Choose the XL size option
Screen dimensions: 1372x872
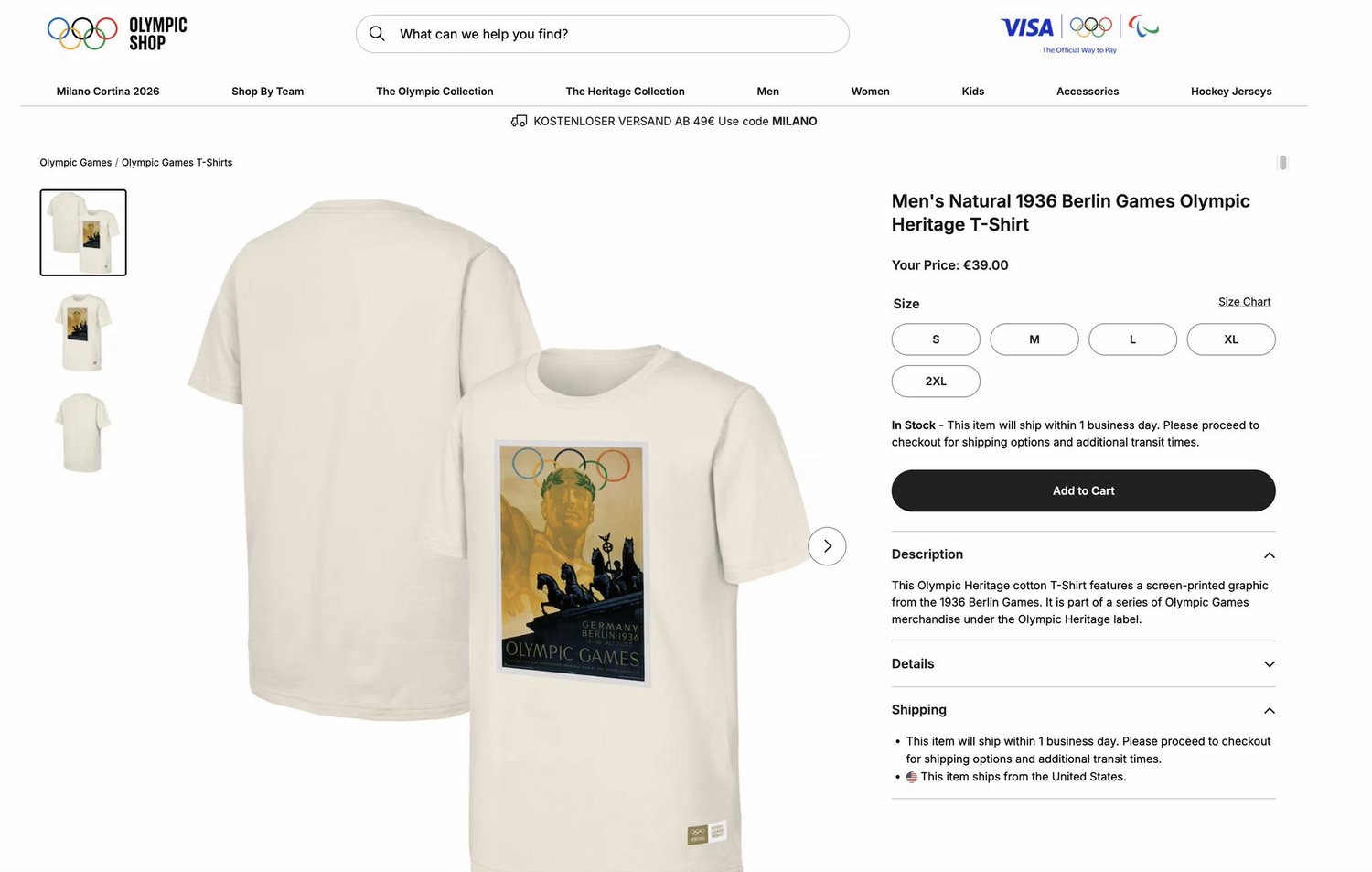click(x=1231, y=339)
